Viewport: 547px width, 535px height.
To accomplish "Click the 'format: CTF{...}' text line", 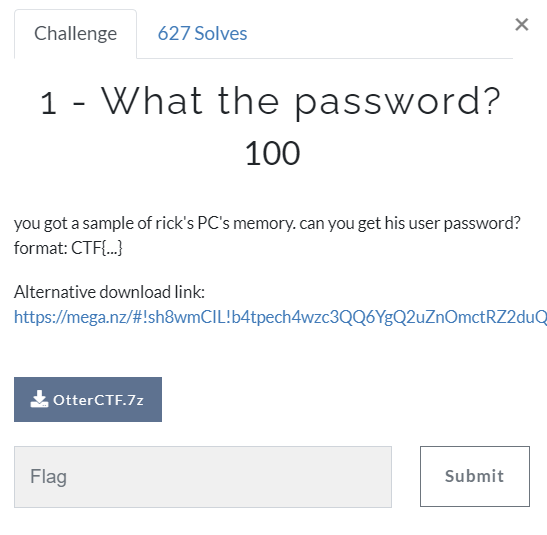I will tap(68, 248).
